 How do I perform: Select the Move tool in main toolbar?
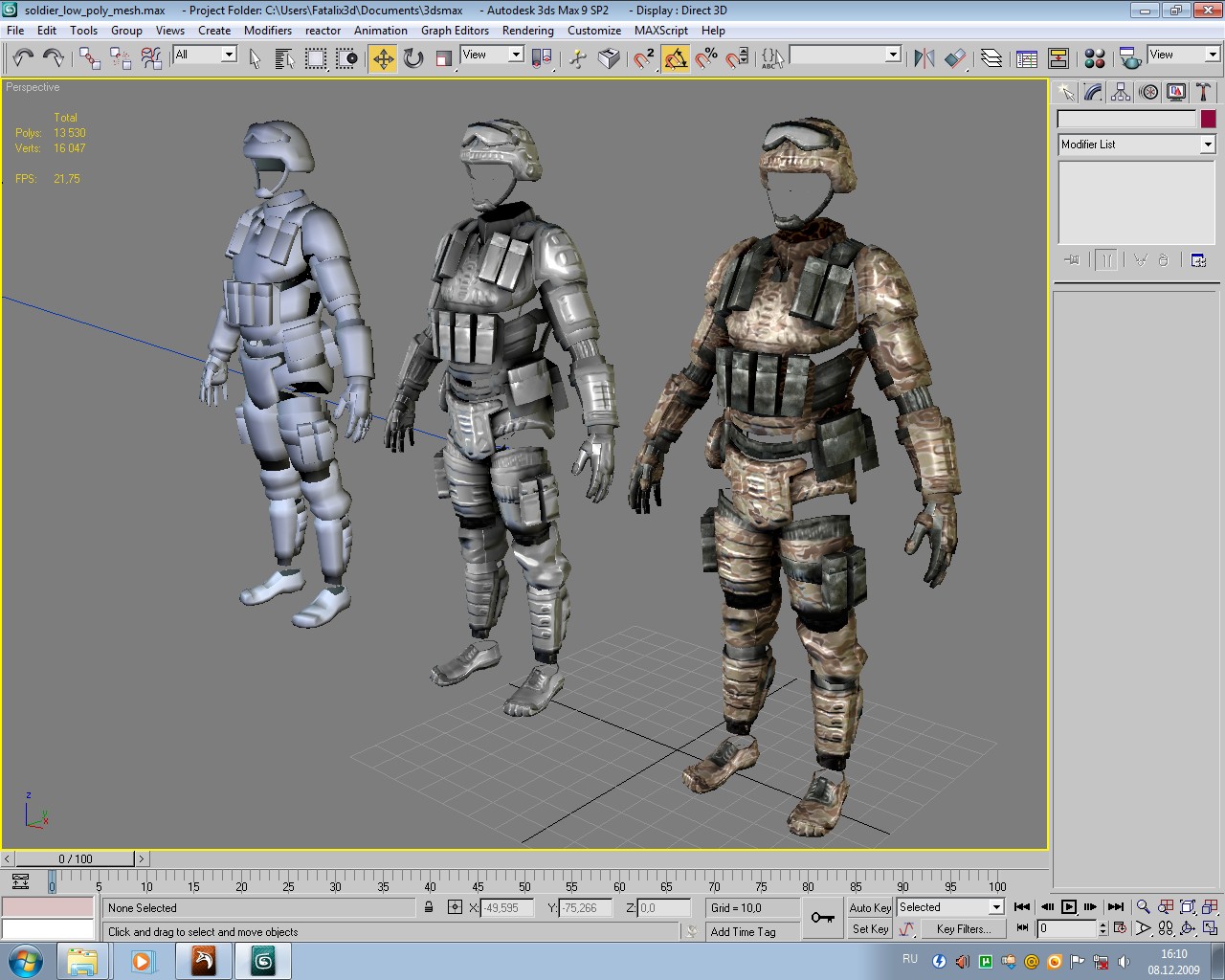[383, 59]
